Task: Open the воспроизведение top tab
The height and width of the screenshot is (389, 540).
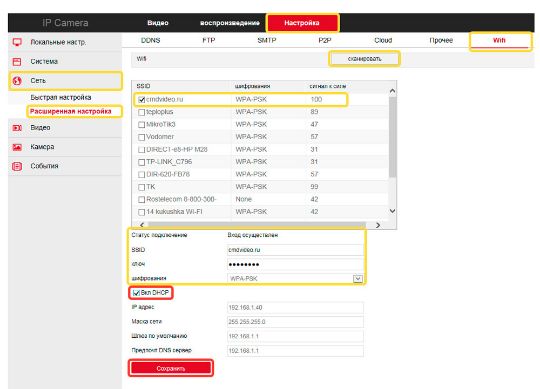Action: click(x=230, y=23)
